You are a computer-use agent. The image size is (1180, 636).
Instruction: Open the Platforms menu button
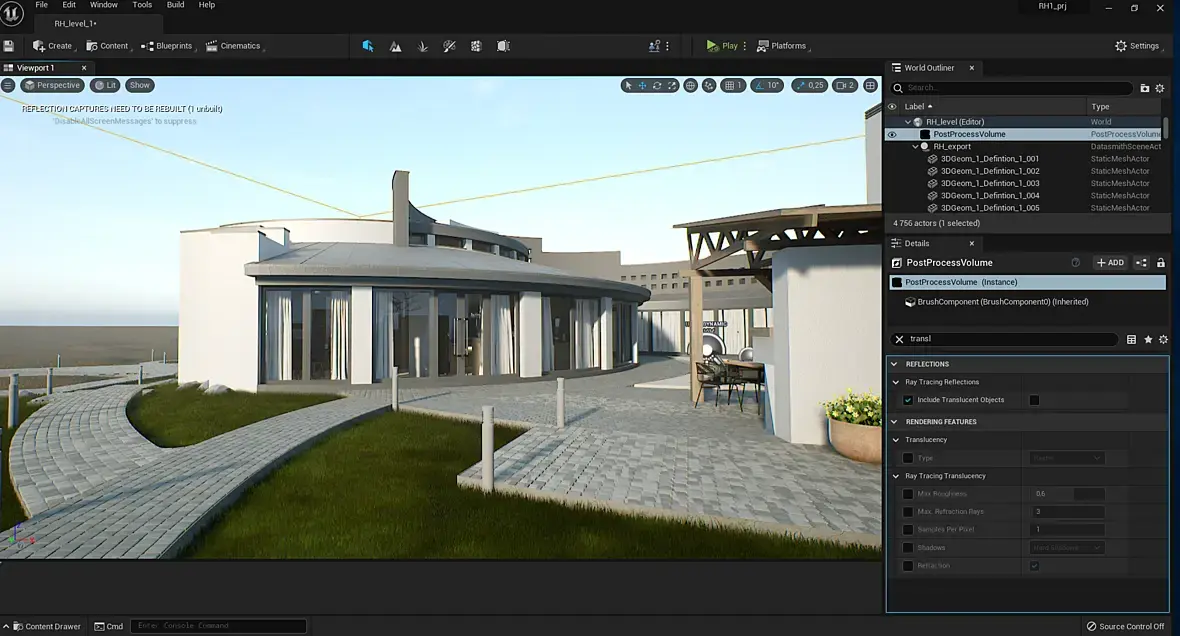pyautogui.click(x=781, y=46)
